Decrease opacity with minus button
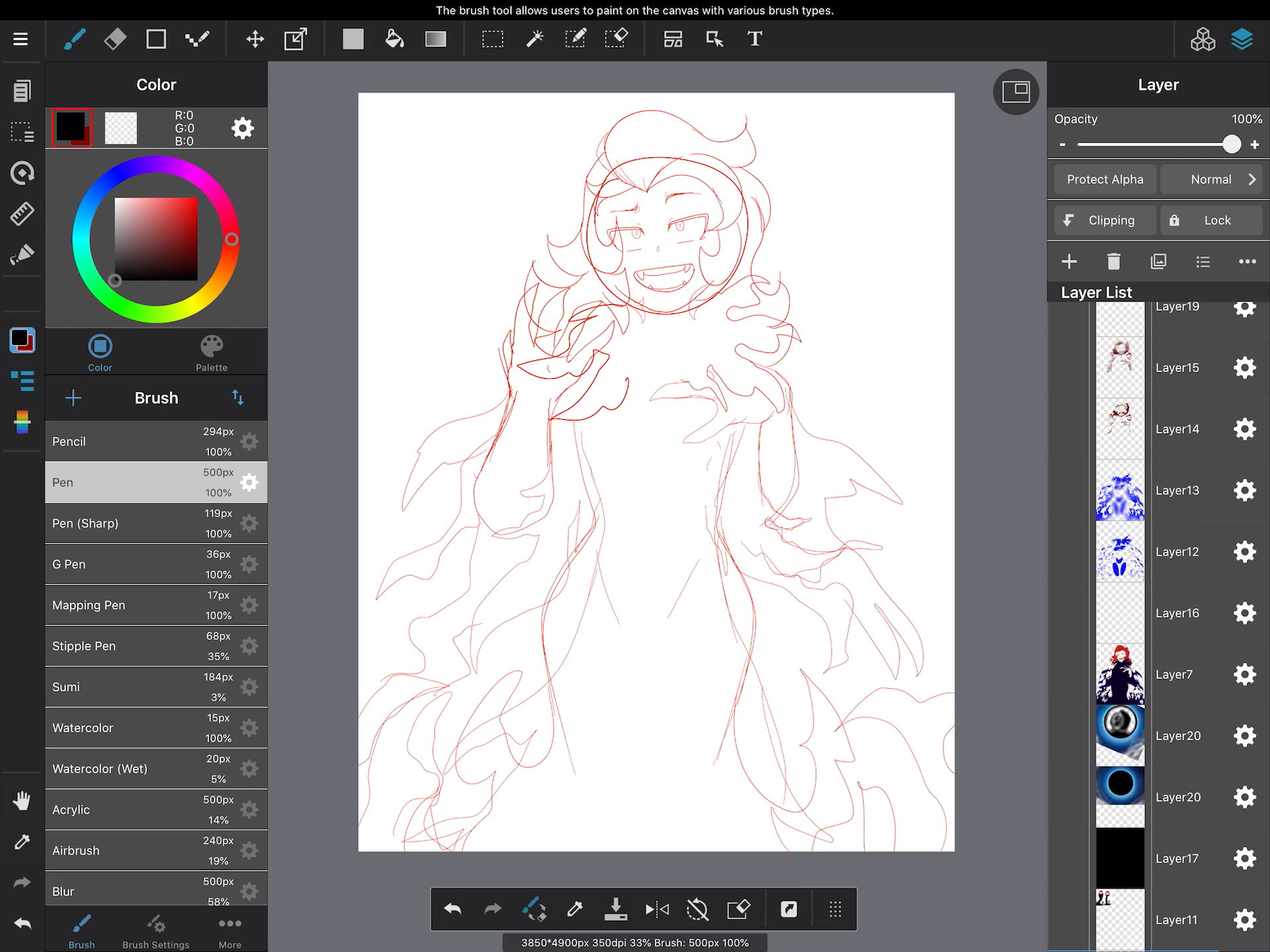 click(1062, 144)
